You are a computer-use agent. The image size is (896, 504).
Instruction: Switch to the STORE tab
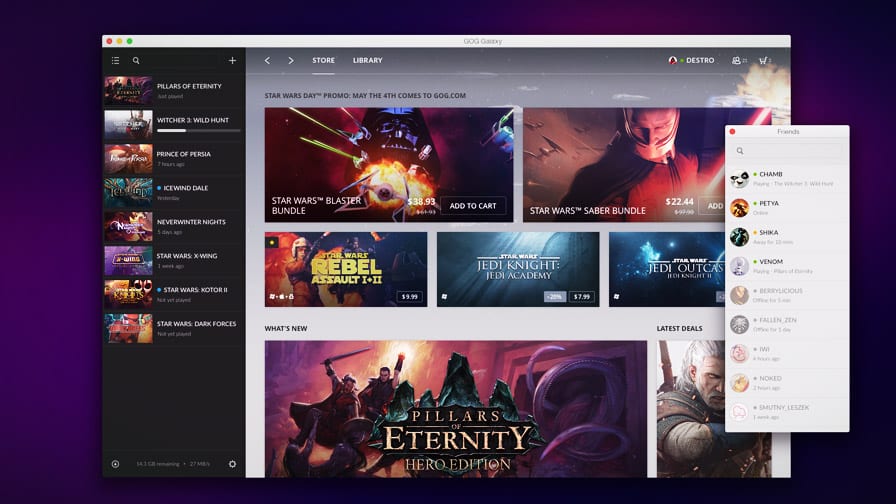[x=323, y=60]
